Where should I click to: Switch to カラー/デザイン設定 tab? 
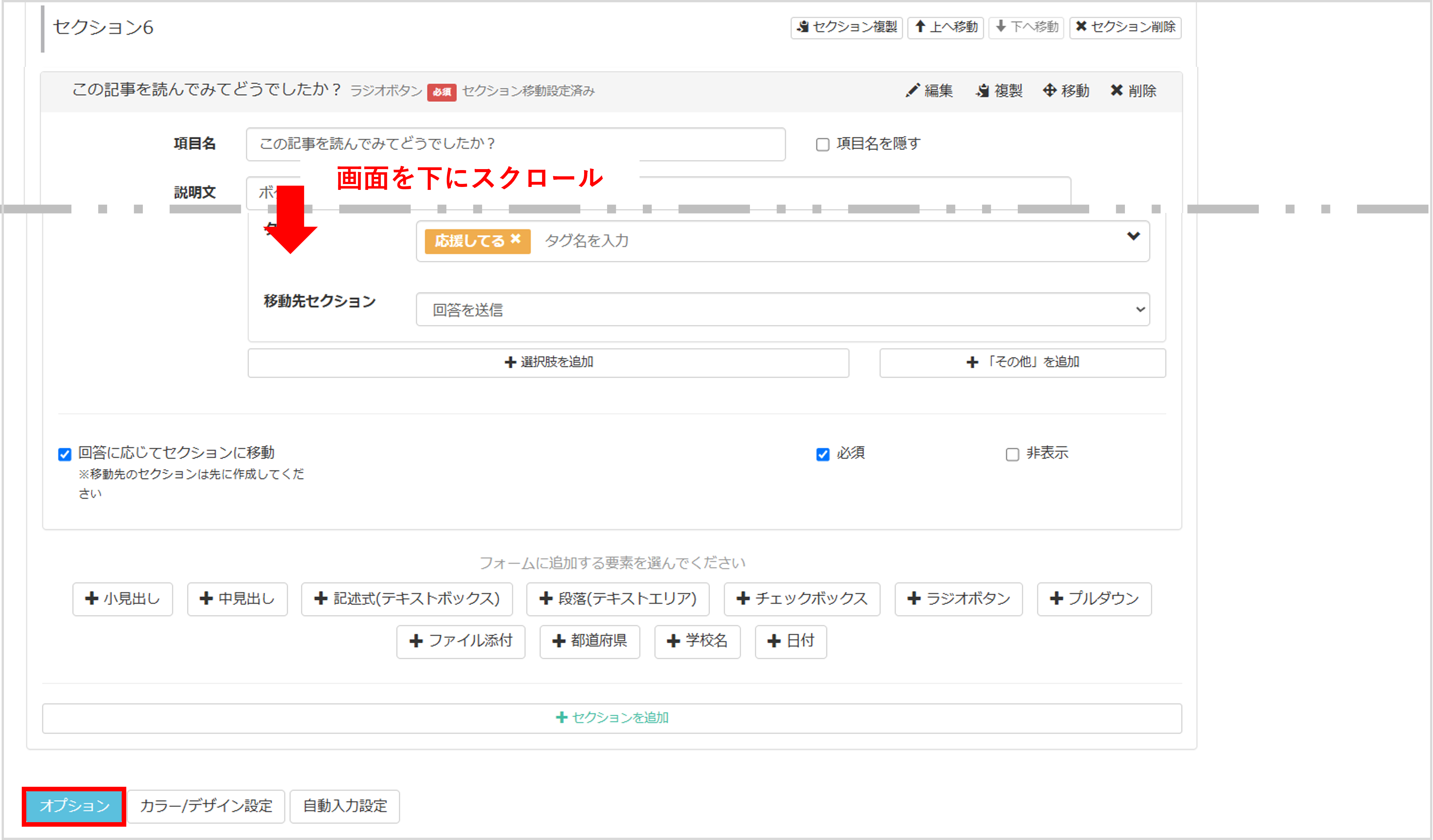(x=206, y=807)
